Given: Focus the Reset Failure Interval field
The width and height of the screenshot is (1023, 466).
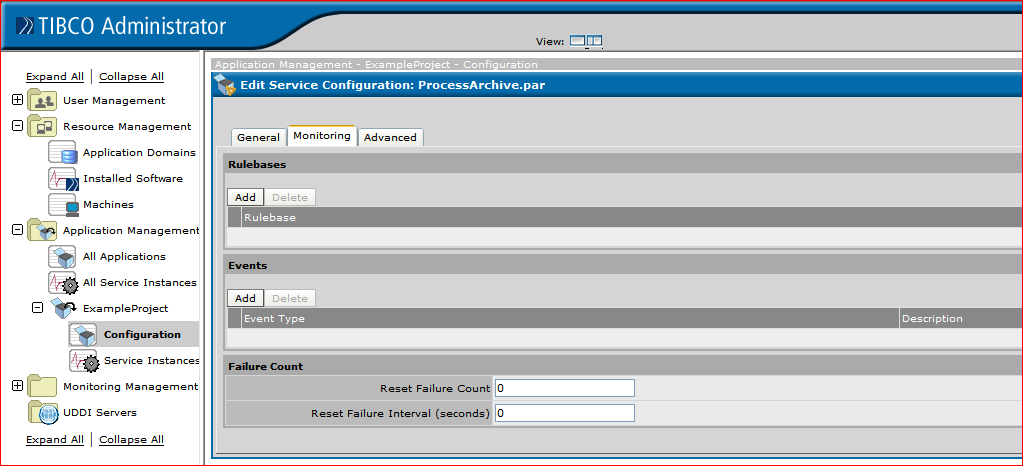Looking at the screenshot, I should pos(564,413).
